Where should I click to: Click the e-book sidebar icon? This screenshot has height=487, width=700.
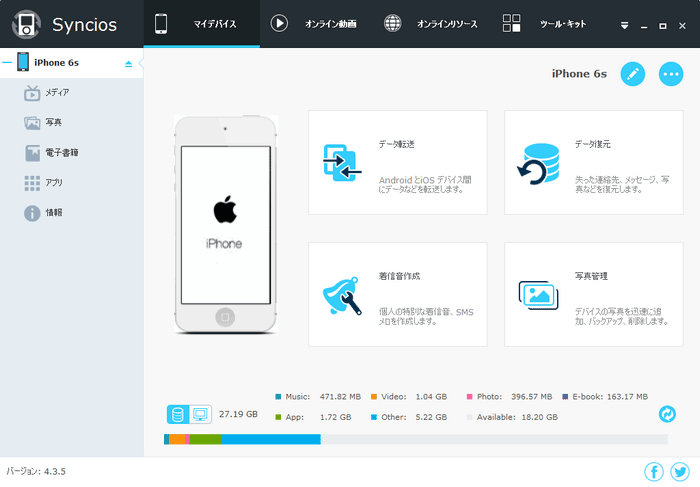pyautogui.click(x=32, y=153)
